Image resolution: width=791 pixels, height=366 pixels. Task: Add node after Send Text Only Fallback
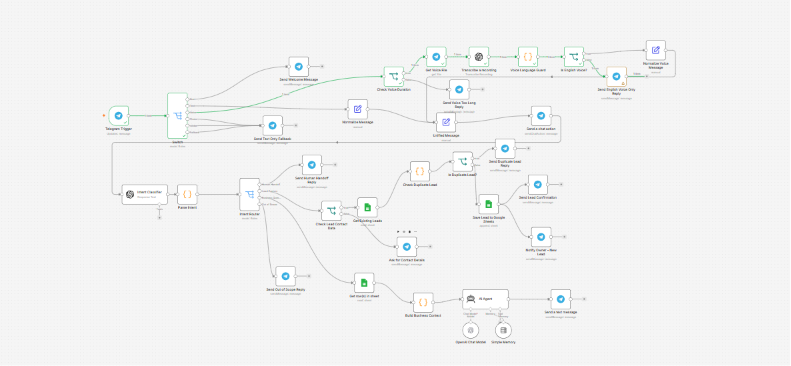296,126
